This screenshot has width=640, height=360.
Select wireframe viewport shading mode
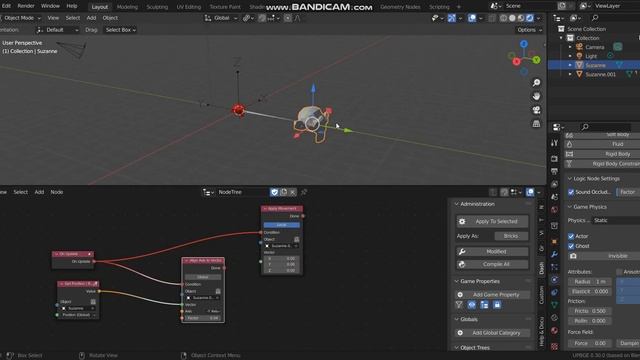click(x=504, y=18)
